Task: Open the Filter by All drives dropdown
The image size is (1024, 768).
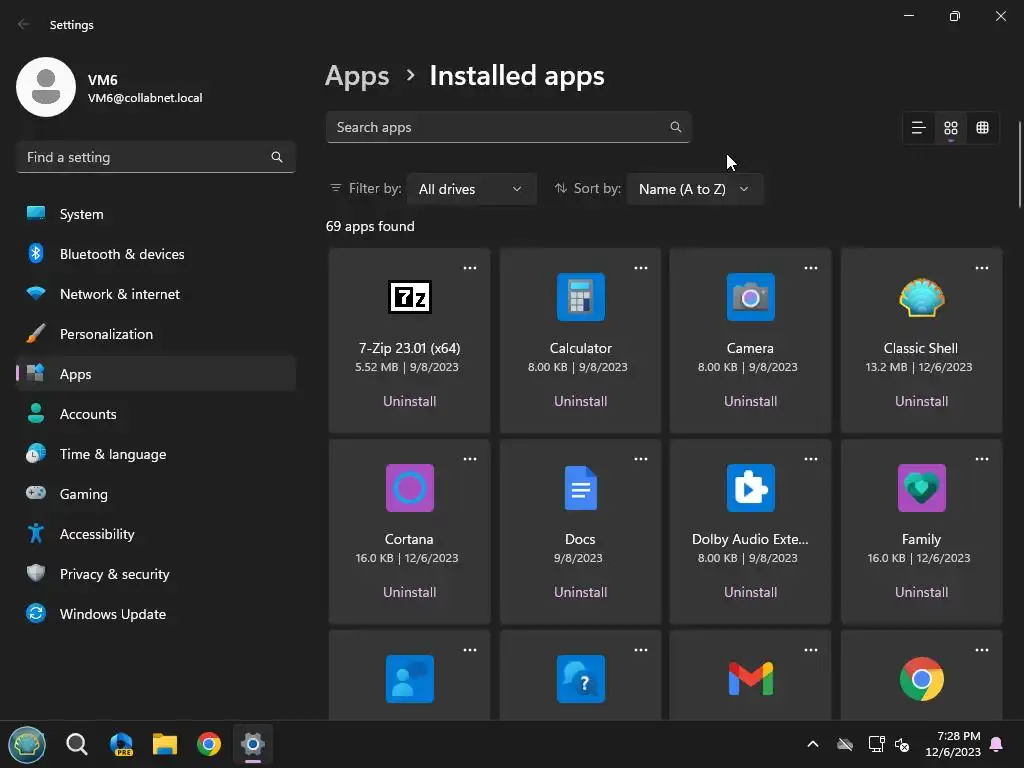Action: click(472, 189)
